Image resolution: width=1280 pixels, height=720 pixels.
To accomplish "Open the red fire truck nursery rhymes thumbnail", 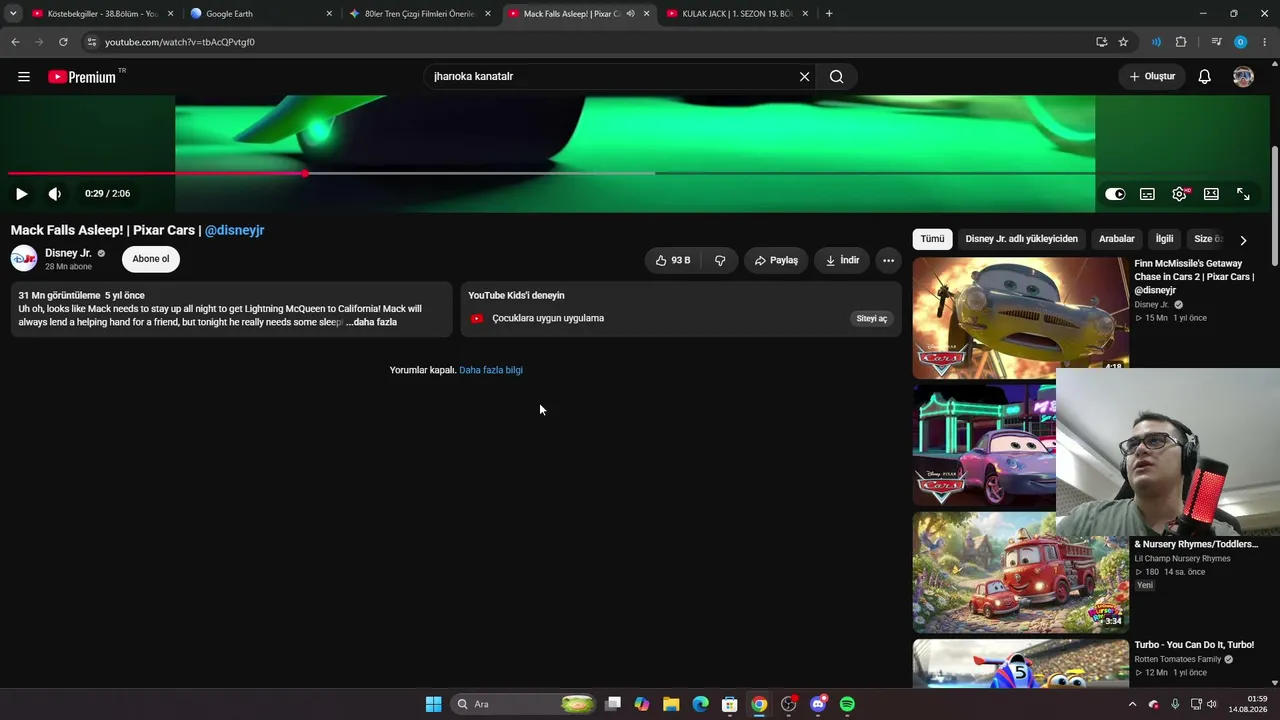I will (x=1020, y=572).
